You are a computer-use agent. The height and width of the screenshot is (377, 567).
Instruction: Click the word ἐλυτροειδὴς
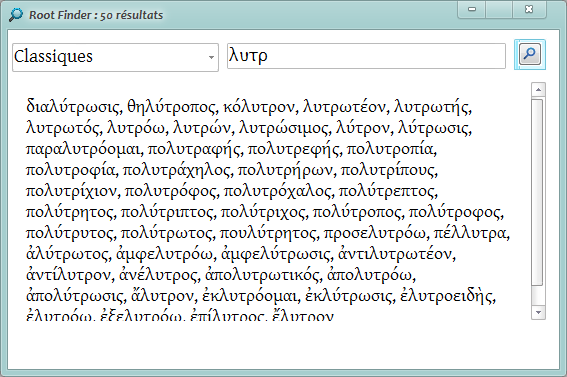tap(446, 296)
